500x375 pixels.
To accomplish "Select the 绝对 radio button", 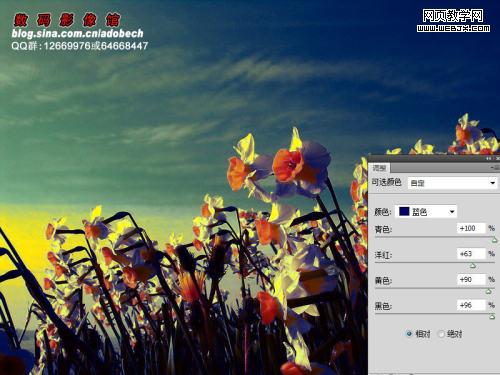I will [441, 333].
